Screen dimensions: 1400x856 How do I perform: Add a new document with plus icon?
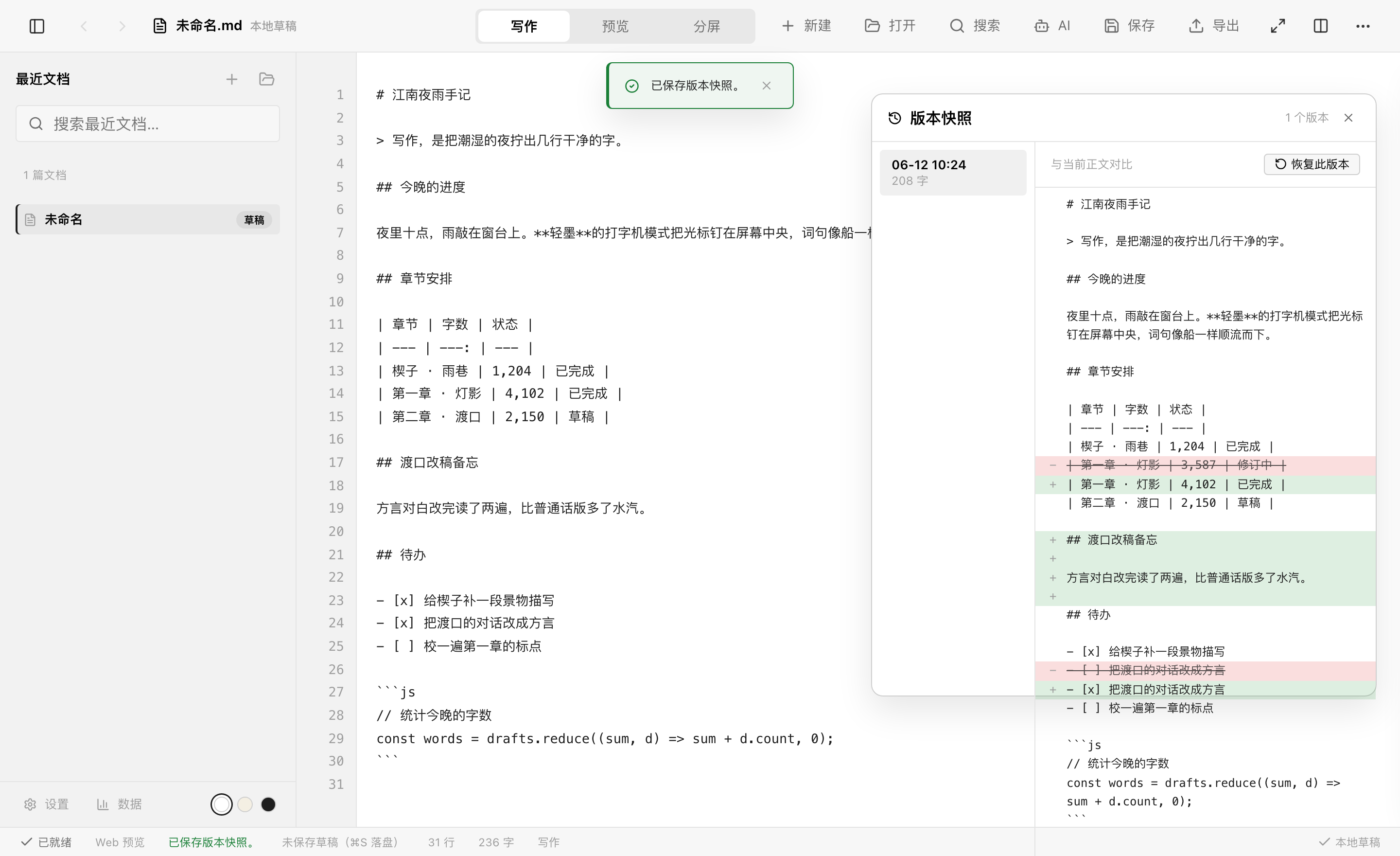232,80
